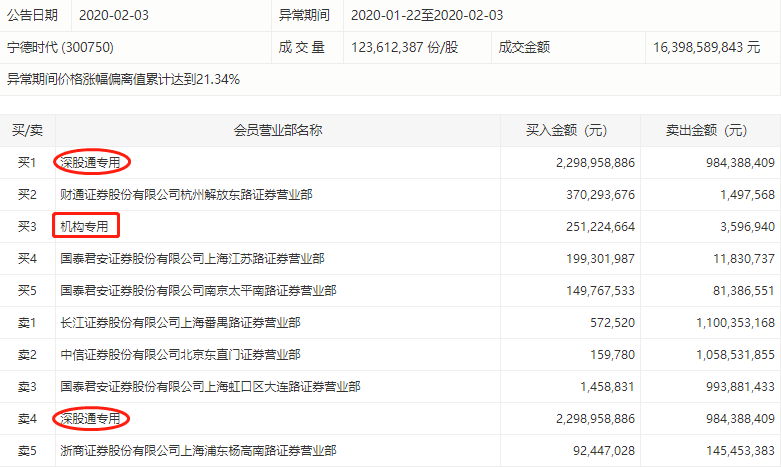
Task: Click sell amount 984,388,409 in 买1 row
Action: (x=740, y=163)
